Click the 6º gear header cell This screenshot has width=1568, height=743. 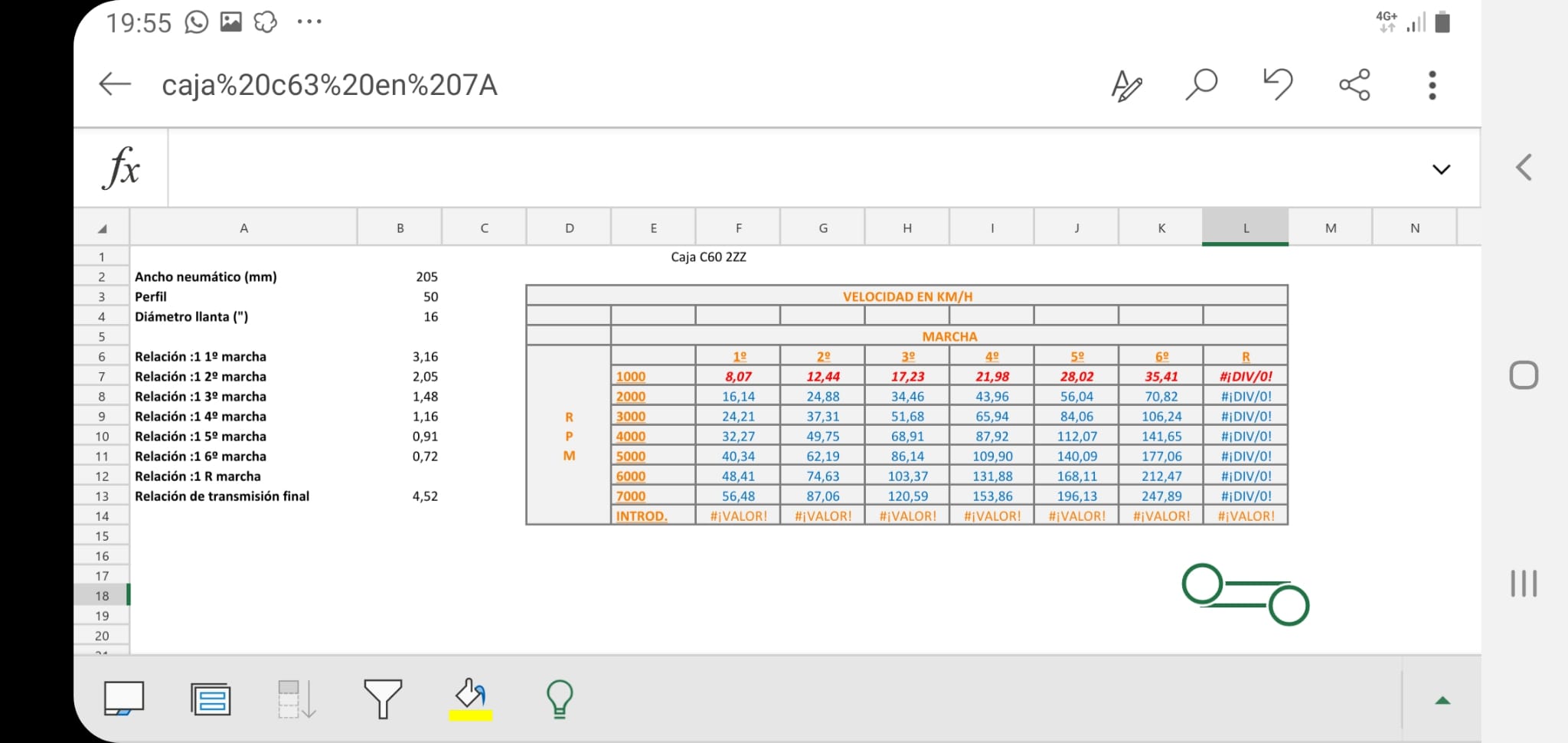tap(1161, 356)
